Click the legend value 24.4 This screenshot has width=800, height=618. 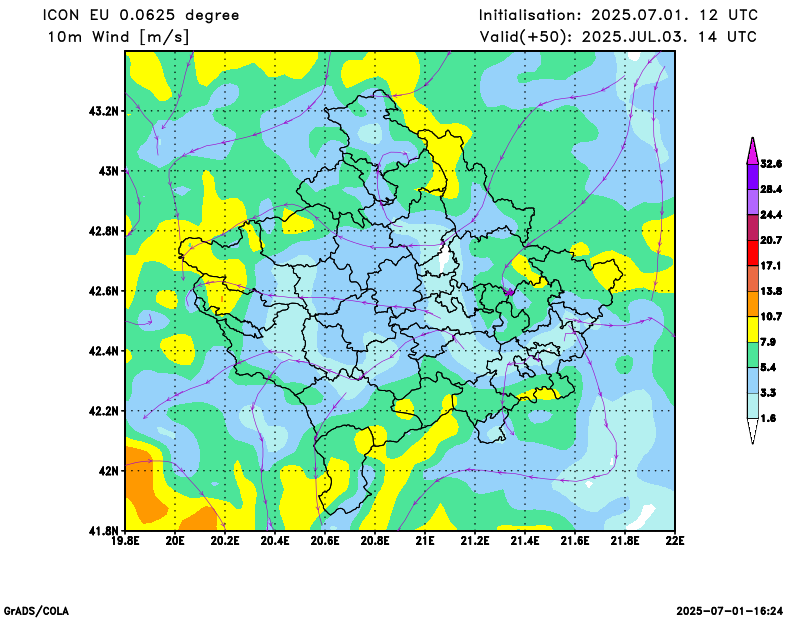771,215
